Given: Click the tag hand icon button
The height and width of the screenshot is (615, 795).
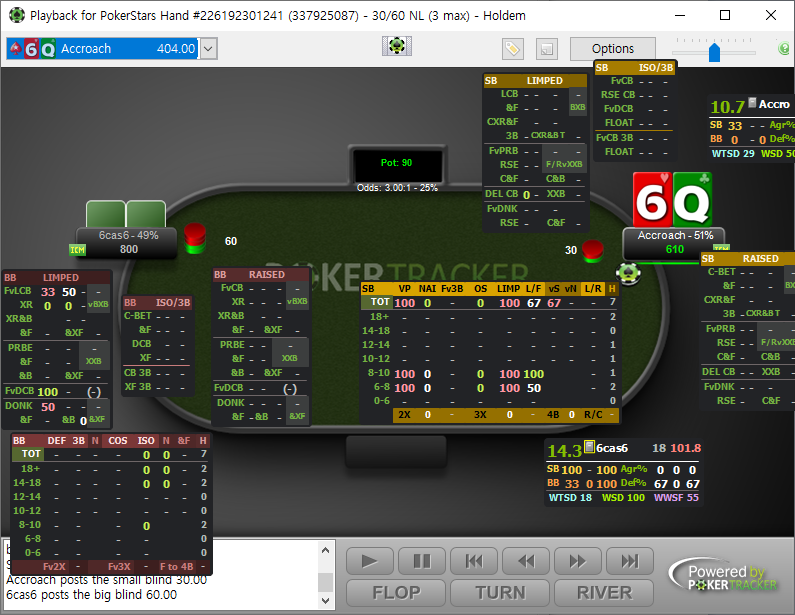Looking at the screenshot, I should point(513,49).
